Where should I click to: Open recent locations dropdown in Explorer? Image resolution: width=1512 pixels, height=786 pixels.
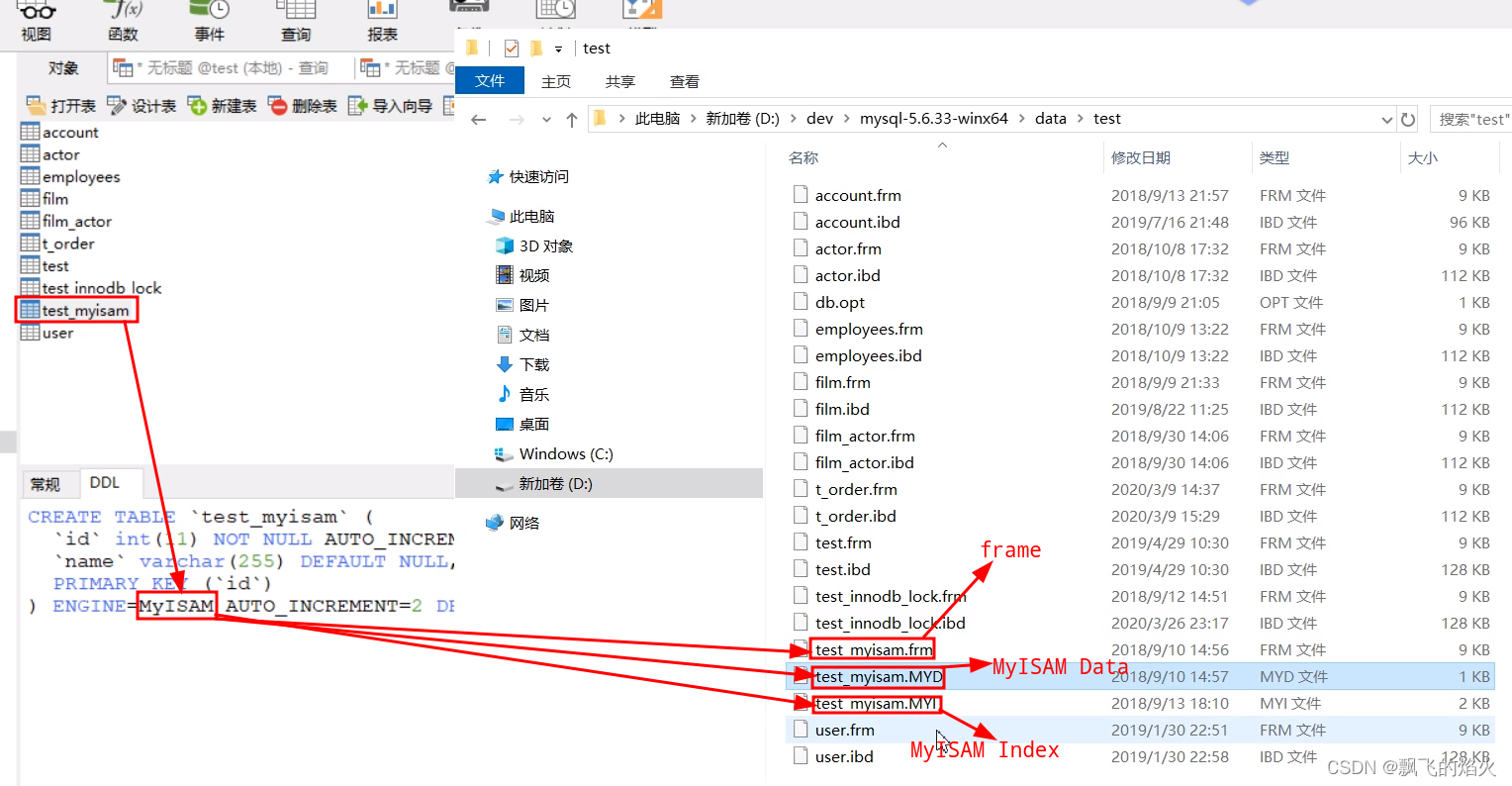546,119
